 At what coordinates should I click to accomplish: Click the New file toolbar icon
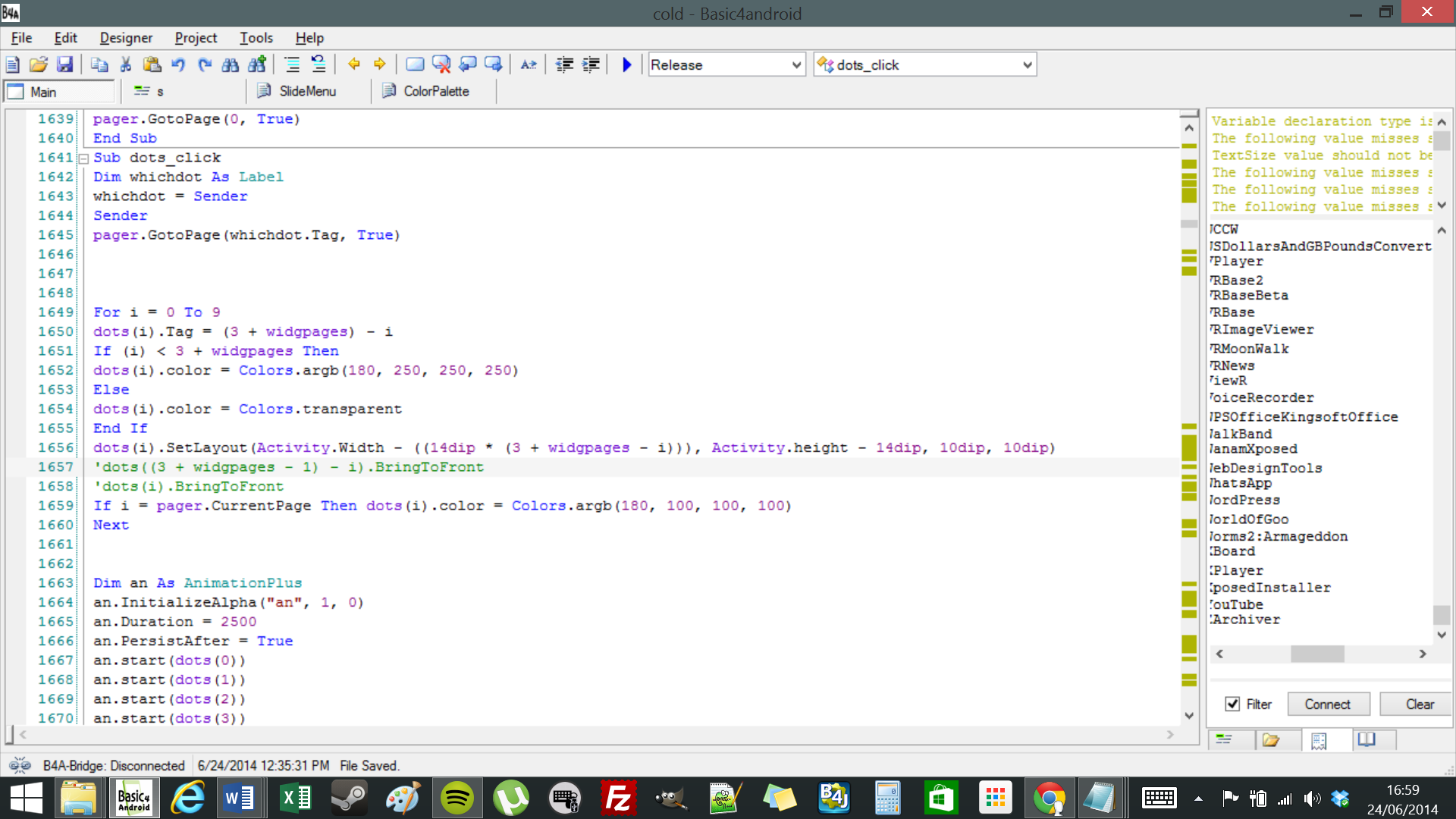tap(13, 64)
